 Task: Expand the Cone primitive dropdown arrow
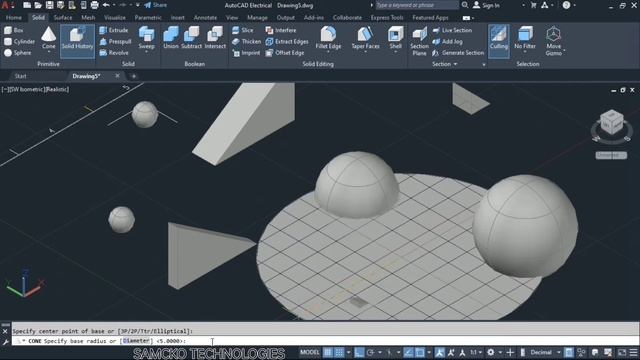pos(49,53)
